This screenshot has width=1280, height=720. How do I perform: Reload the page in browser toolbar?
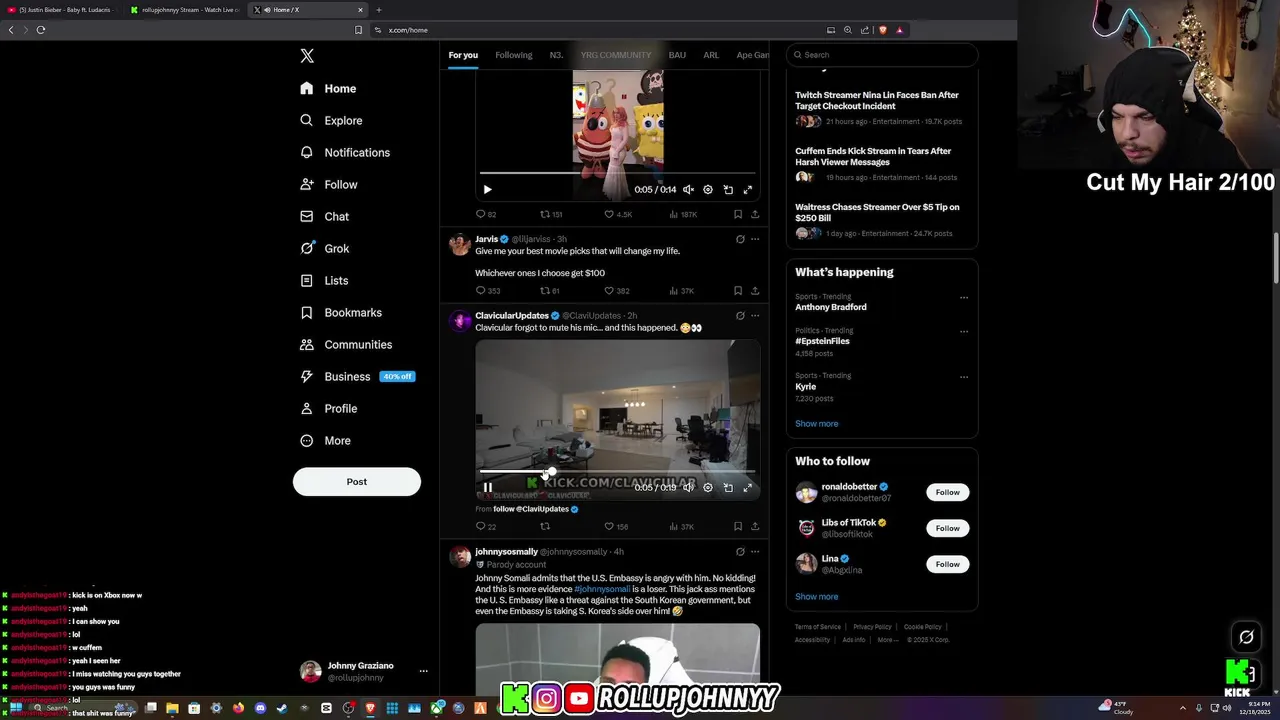41,30
